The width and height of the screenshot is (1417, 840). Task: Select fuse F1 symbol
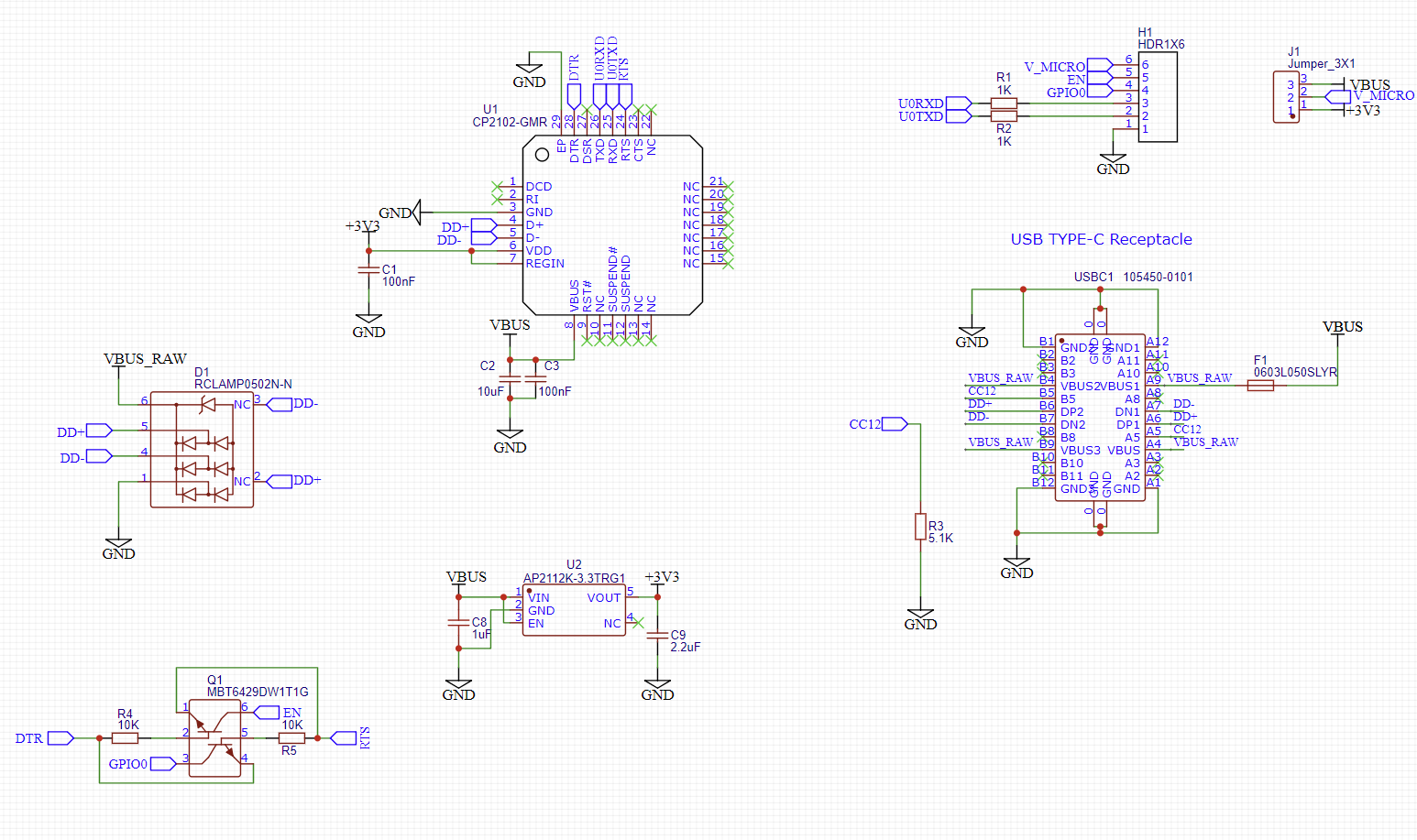(1260, 386)
